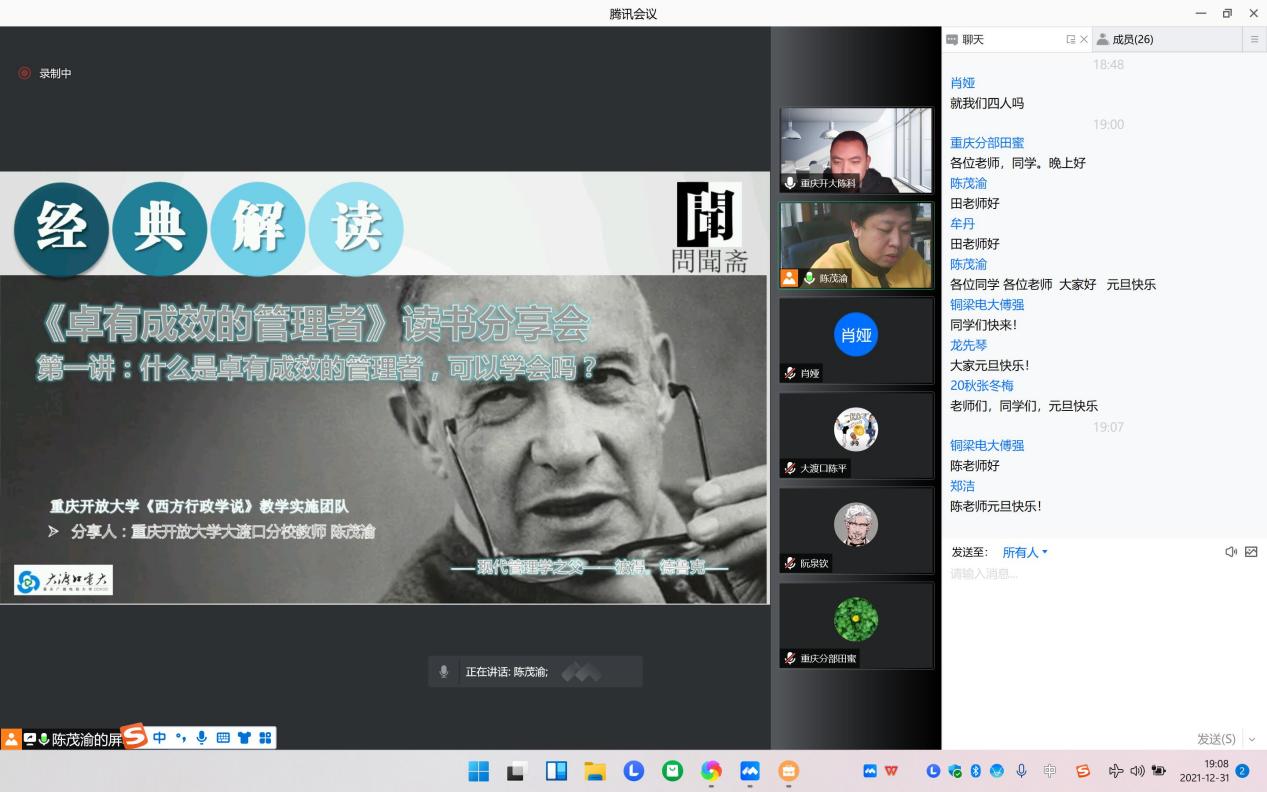Image resolution: width=1267 pixels, height=792 pixels.
Task: Toggle chat notification sound speaker icon
Action: [1231, 552]
